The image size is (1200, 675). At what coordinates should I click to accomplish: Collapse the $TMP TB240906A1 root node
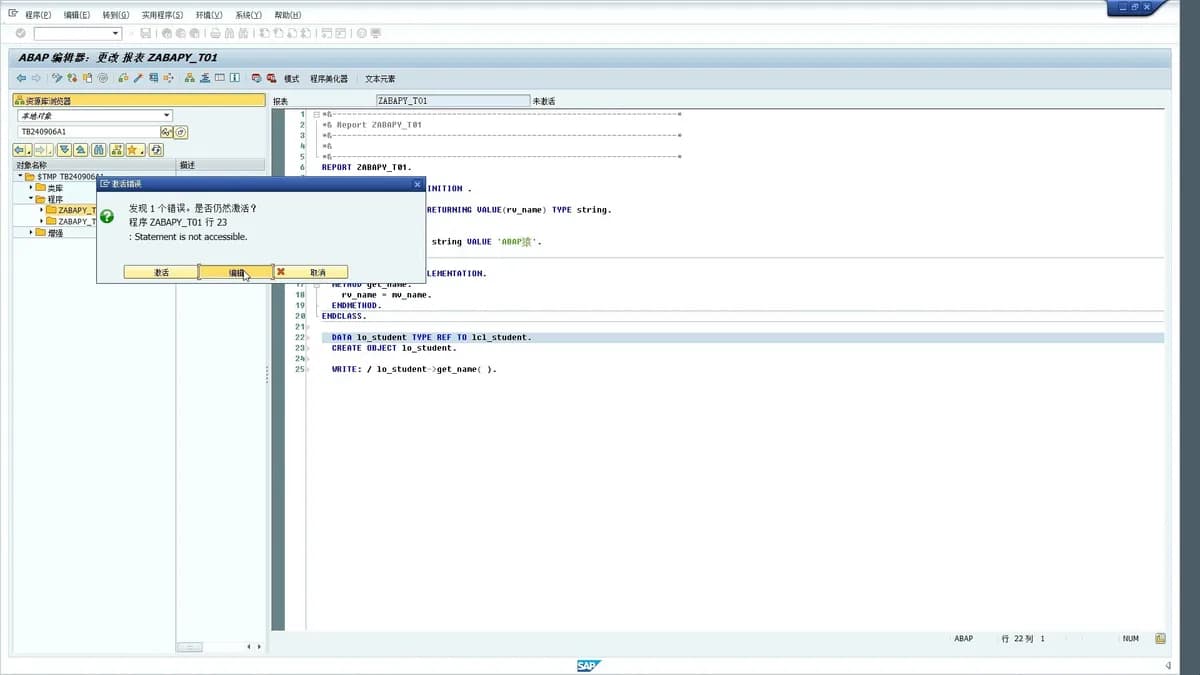[x=18, y=176]
